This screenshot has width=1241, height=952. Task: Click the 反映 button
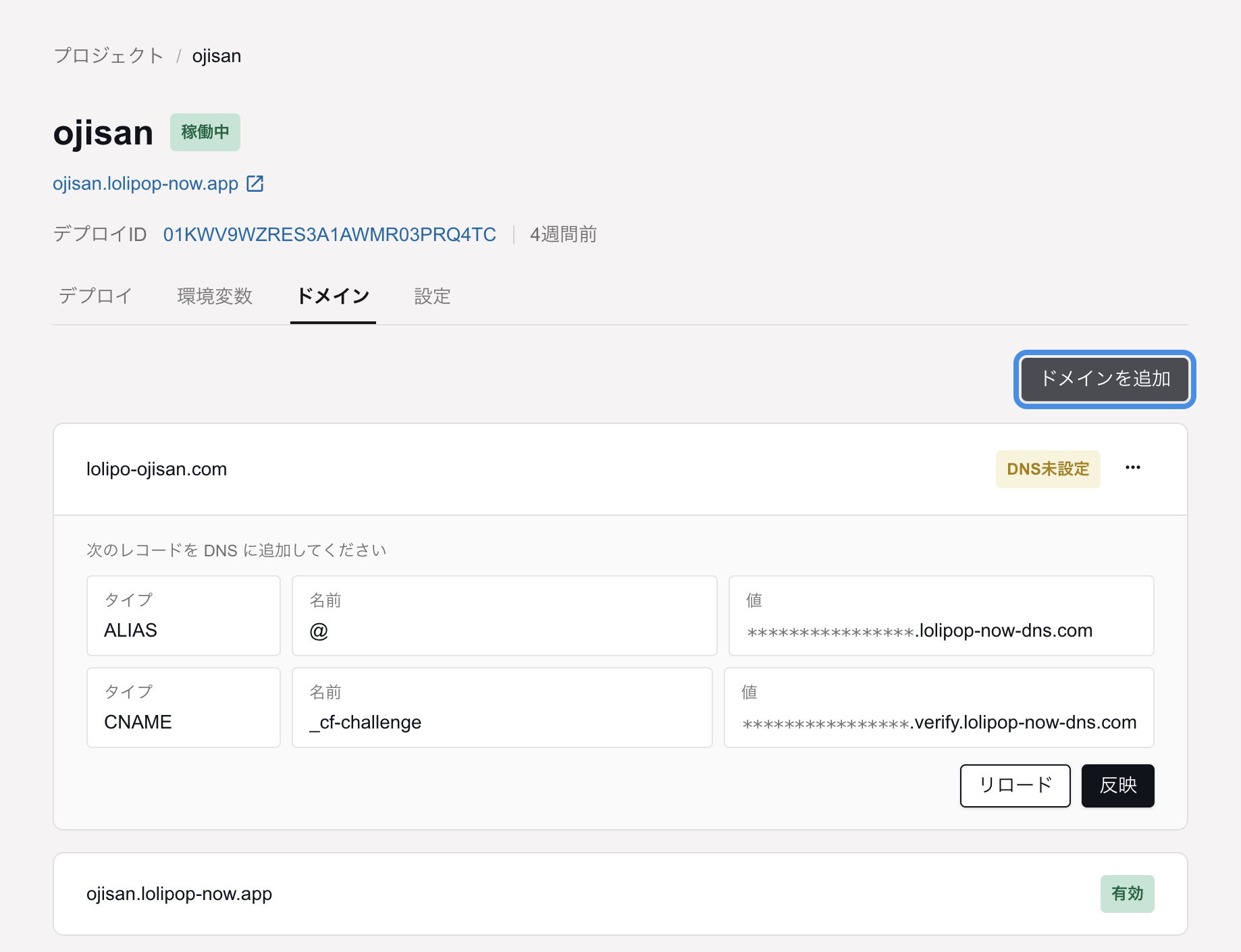pos(1118,786)
